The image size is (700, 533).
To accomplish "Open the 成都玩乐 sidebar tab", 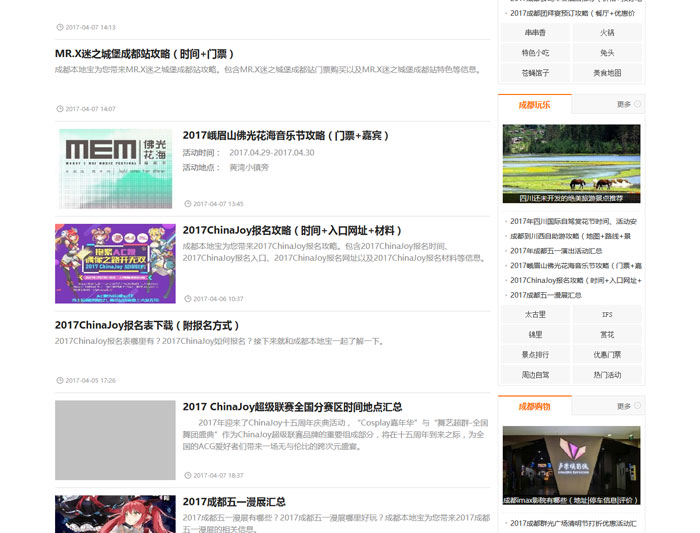I will (534, 104).
